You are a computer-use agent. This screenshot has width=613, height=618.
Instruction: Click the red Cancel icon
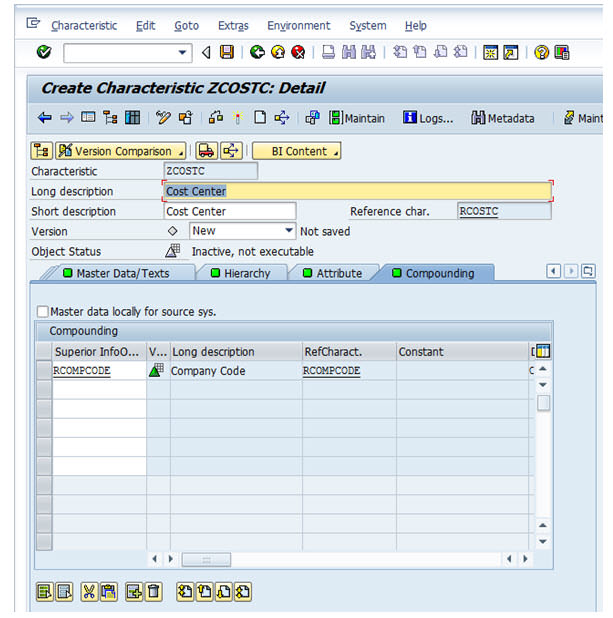click(x=297, y=52)
